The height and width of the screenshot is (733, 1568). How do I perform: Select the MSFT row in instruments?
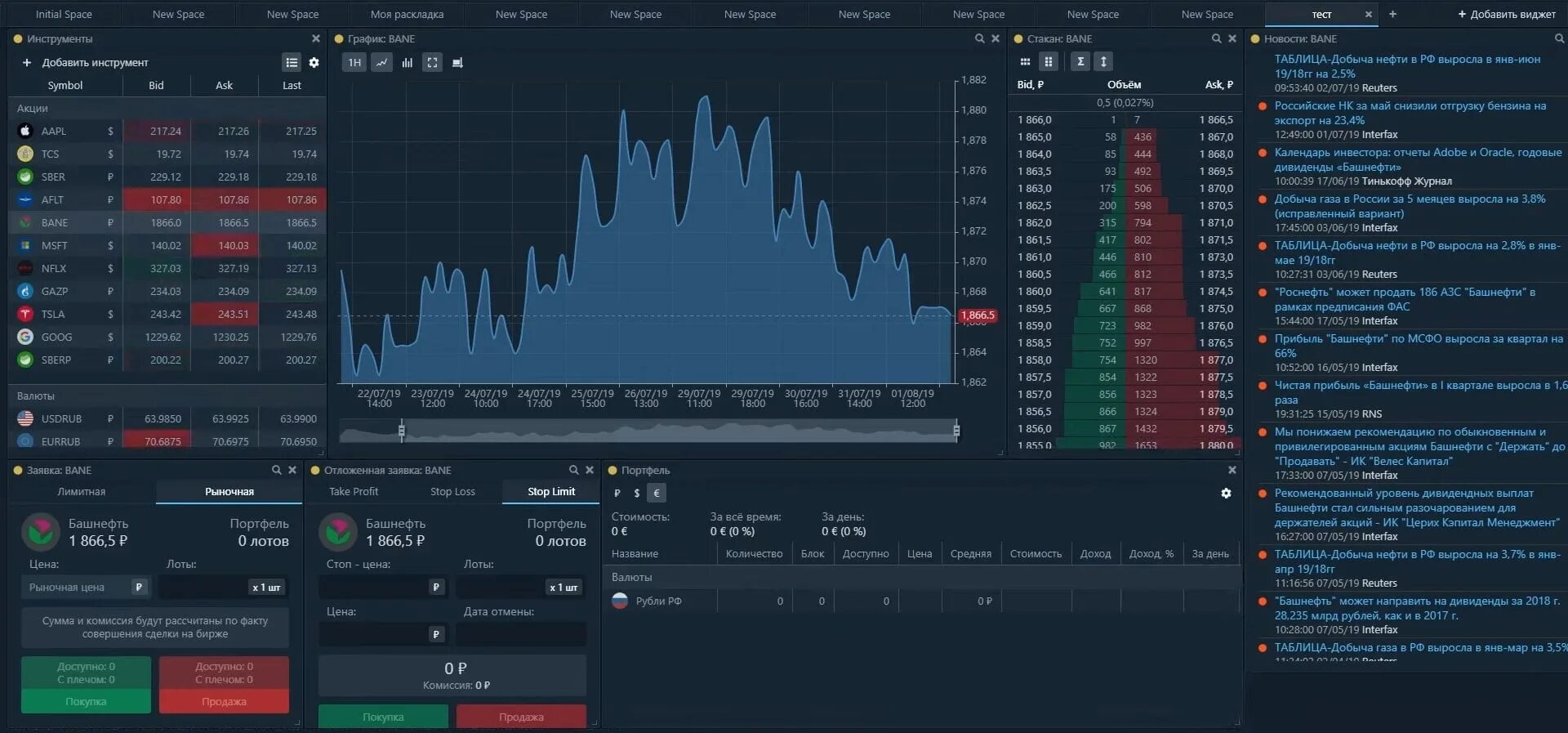click(x=167, y=245)
